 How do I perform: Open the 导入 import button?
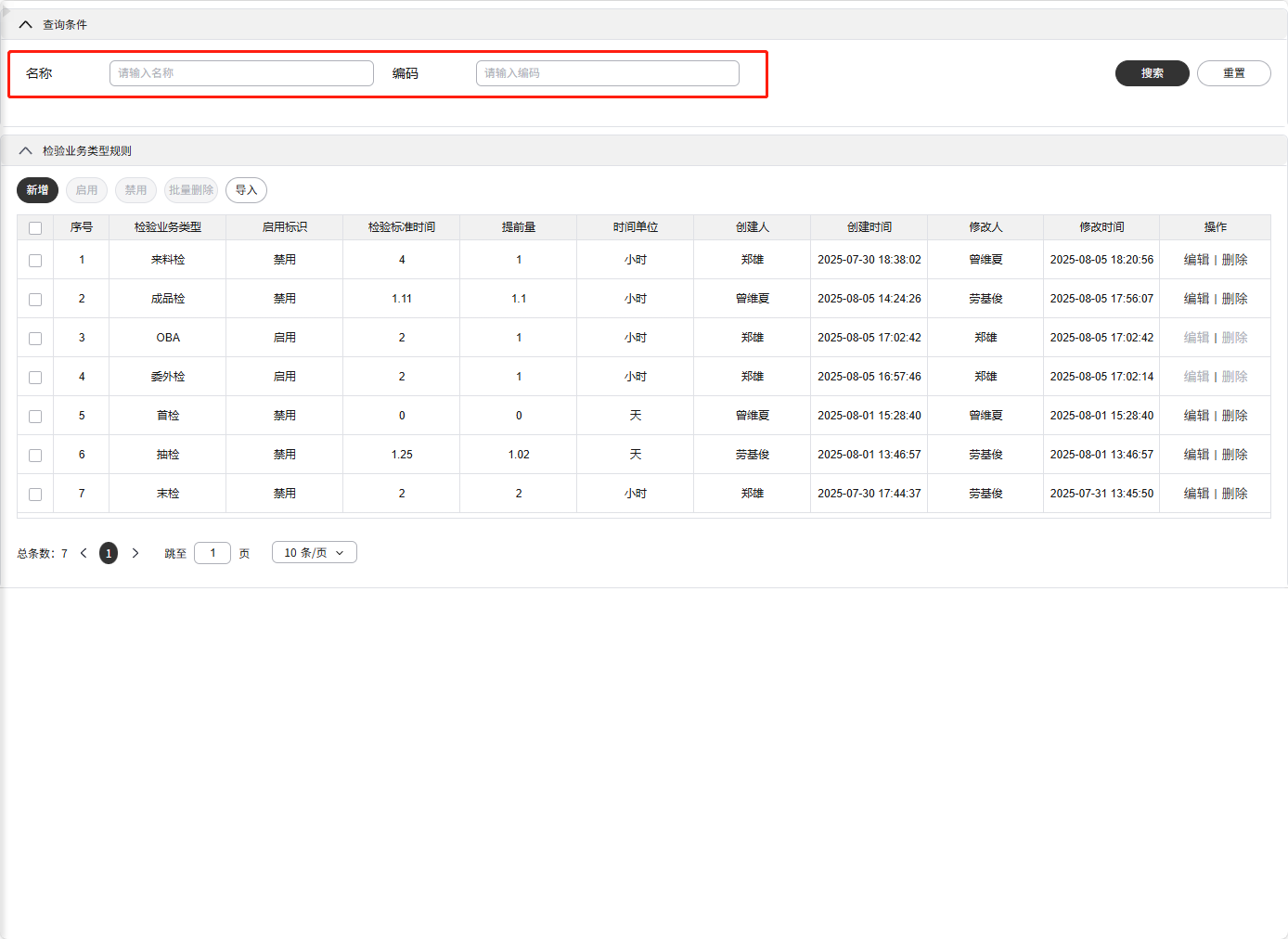[246, 190]
